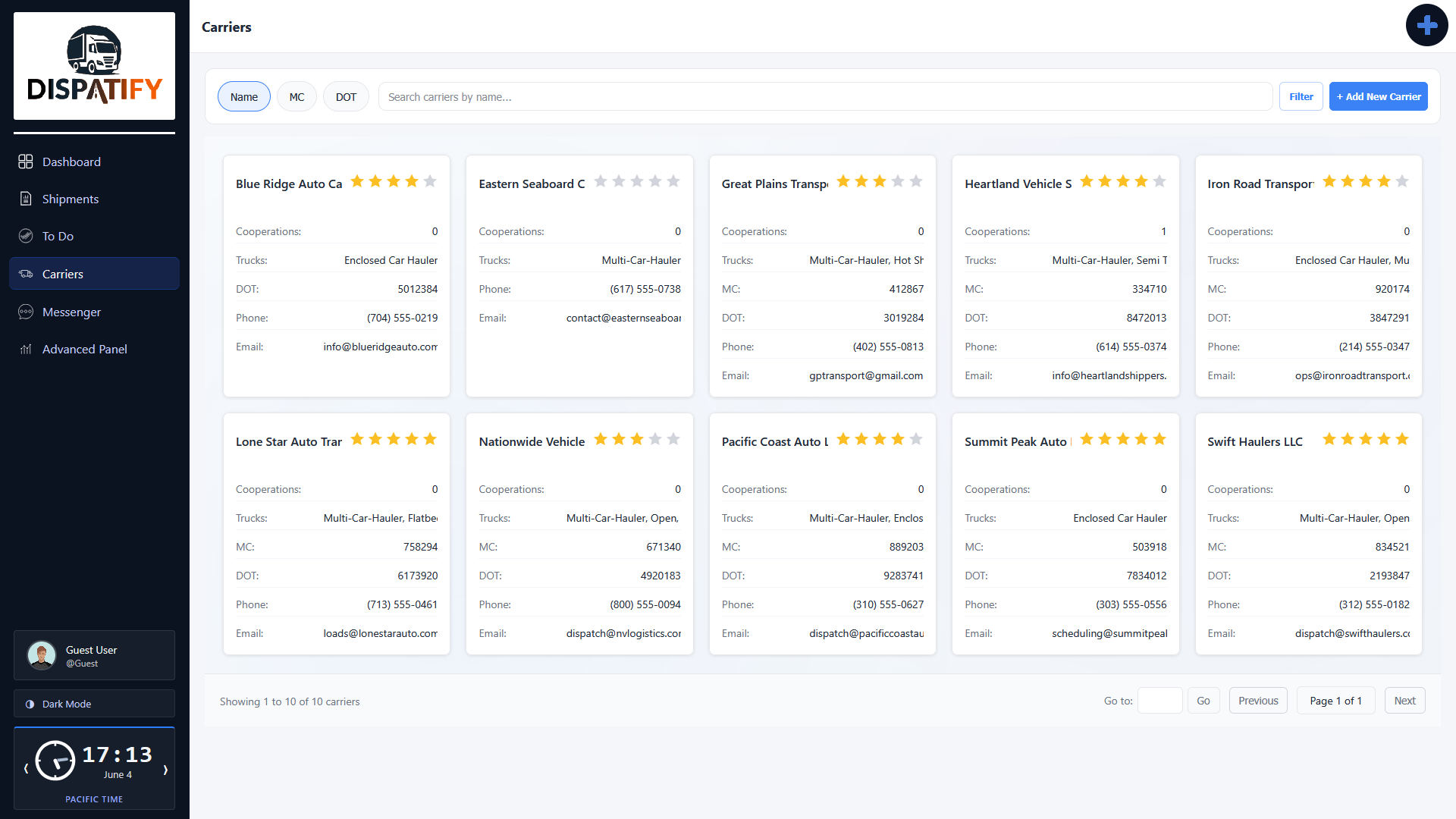
Task: Click the search carriers by name field
Action: click(x=825, y=97)
